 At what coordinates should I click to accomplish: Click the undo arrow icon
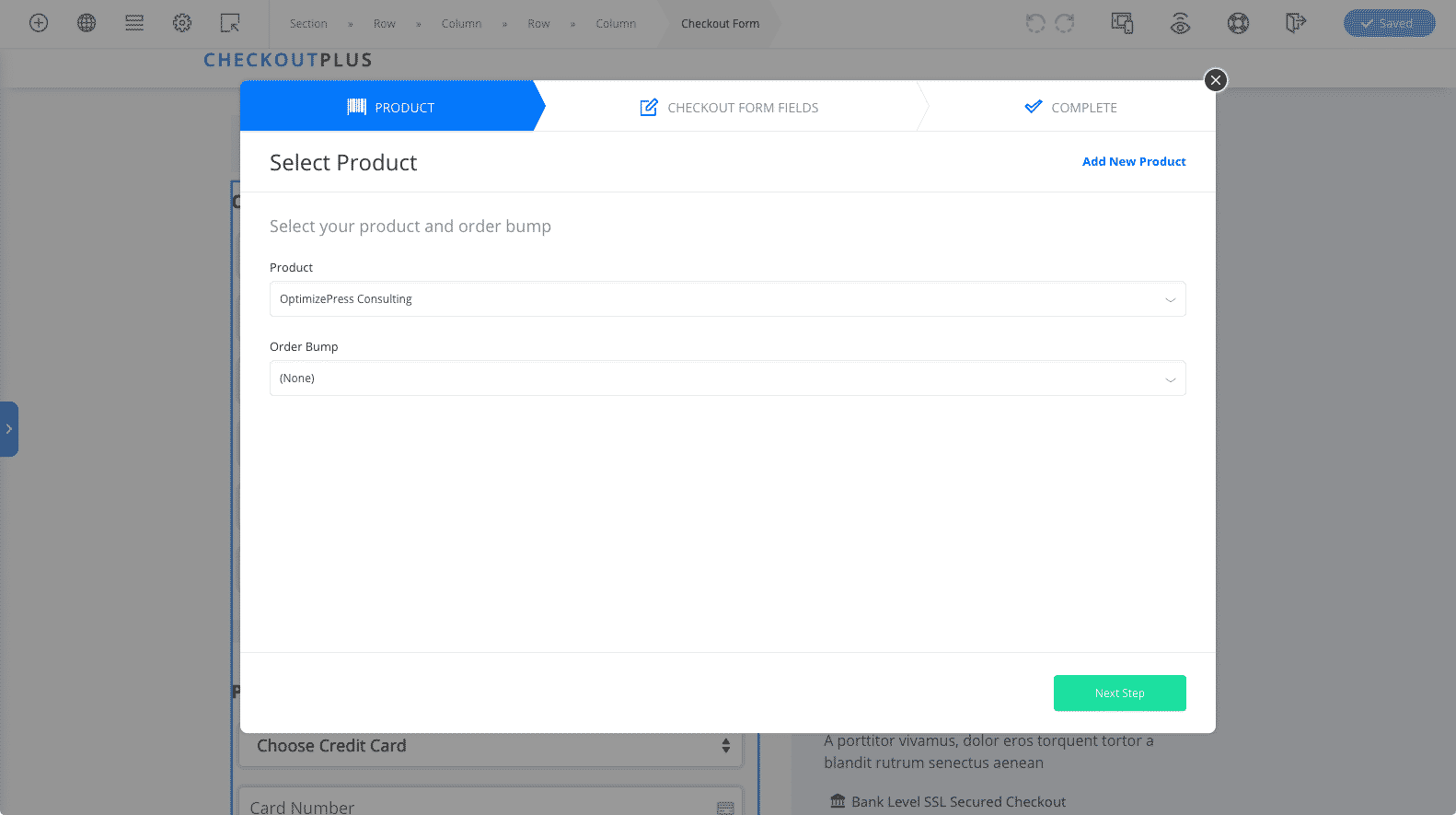[x=1035, y=23]
